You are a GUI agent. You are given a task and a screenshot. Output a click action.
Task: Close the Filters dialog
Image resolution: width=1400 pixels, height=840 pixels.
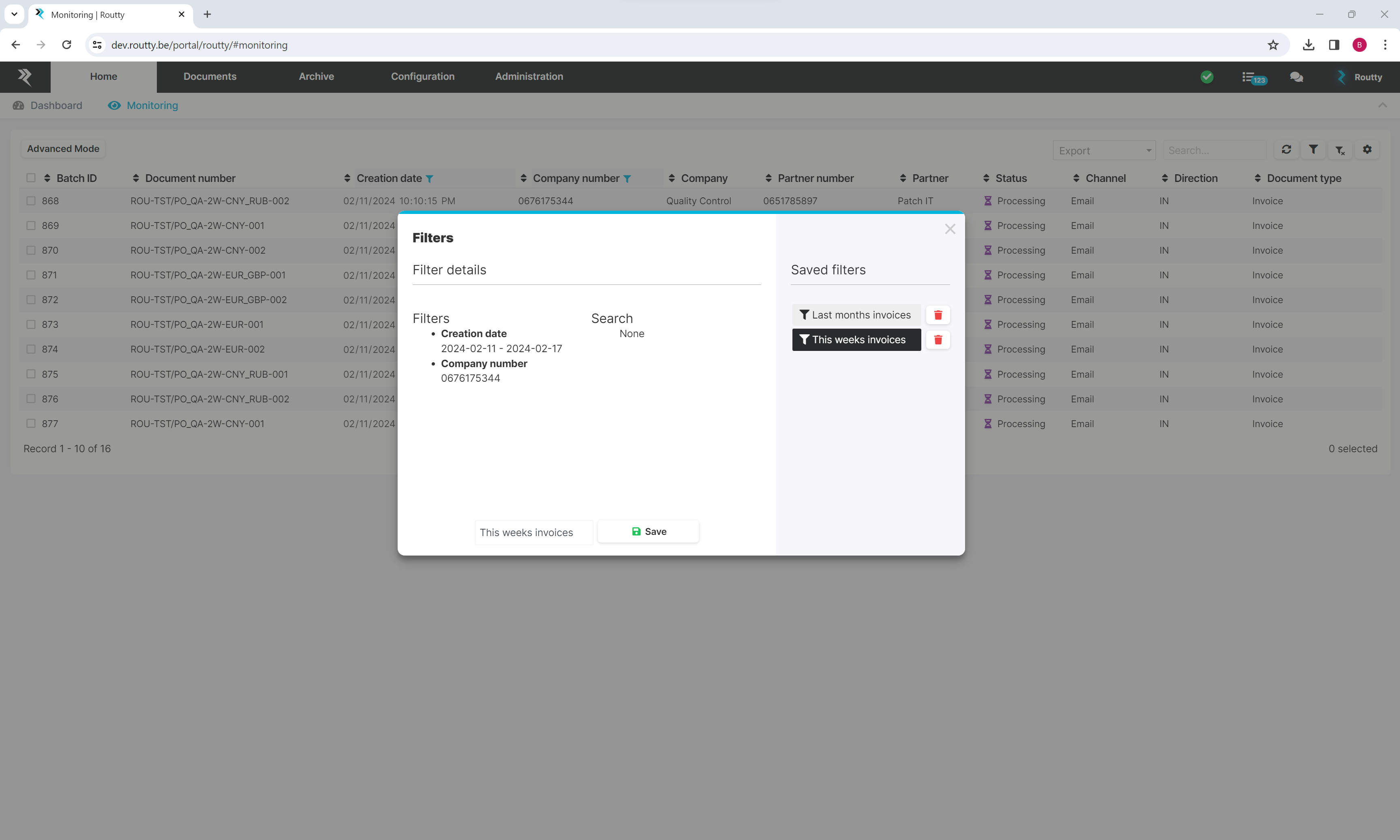[x=950, y=229]
